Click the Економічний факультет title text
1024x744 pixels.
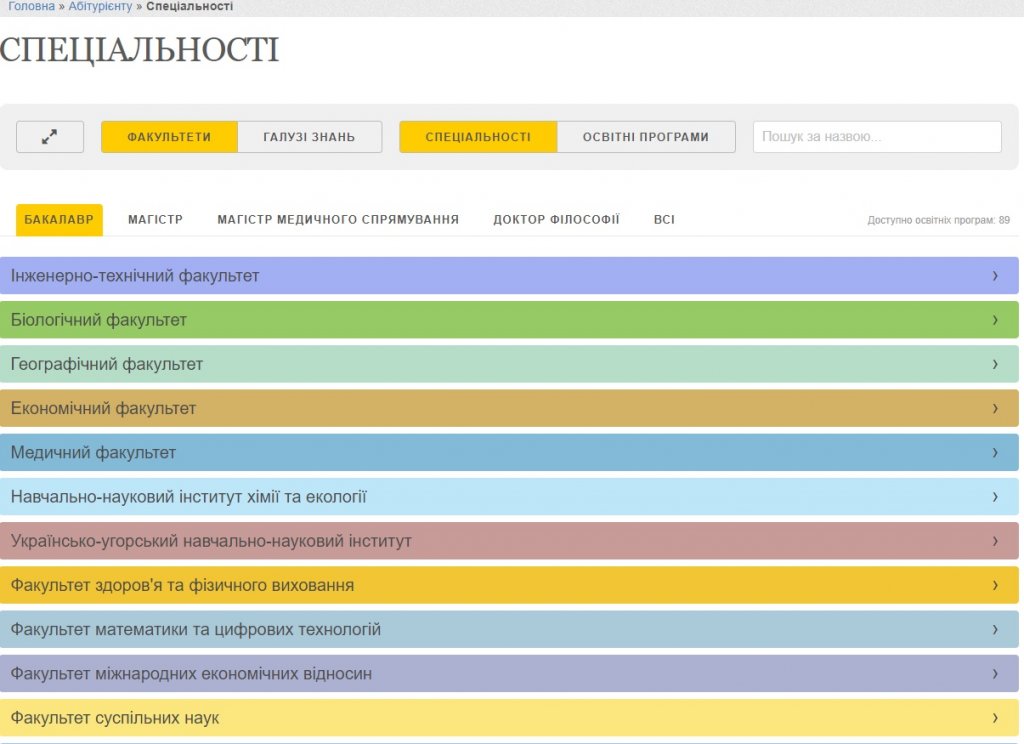[103, 408]
